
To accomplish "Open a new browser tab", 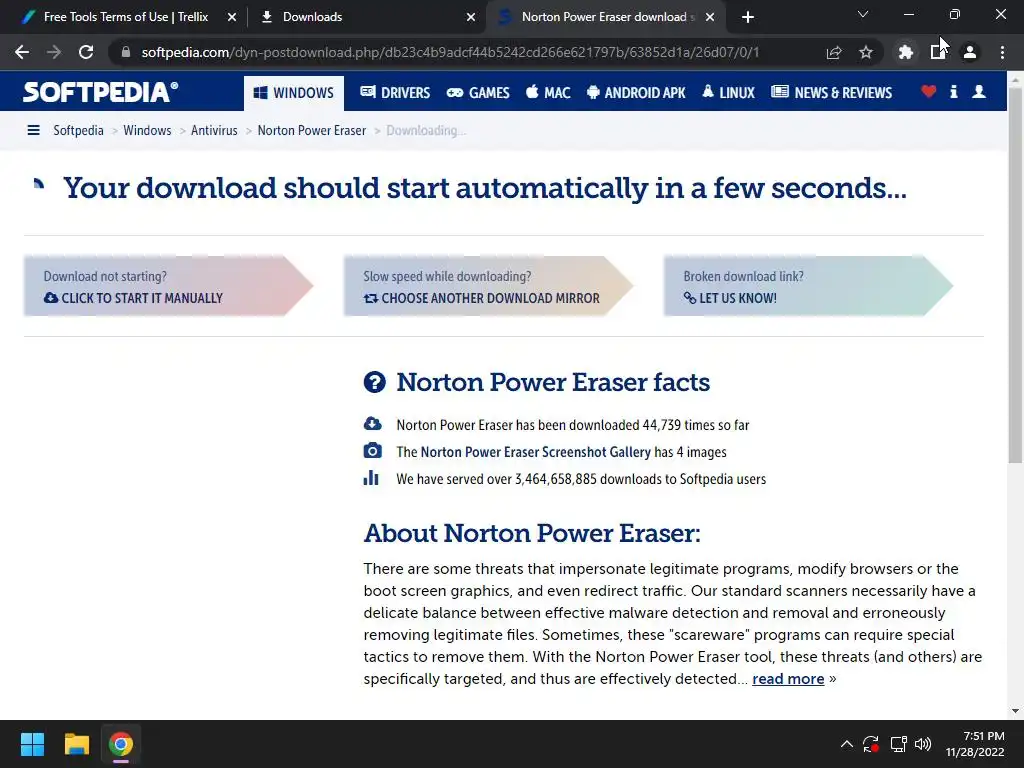I will (748, 17).
